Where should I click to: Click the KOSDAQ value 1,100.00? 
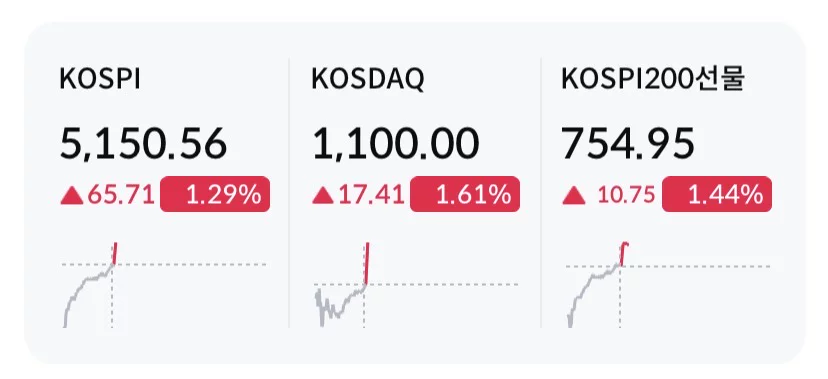(396, 144)
